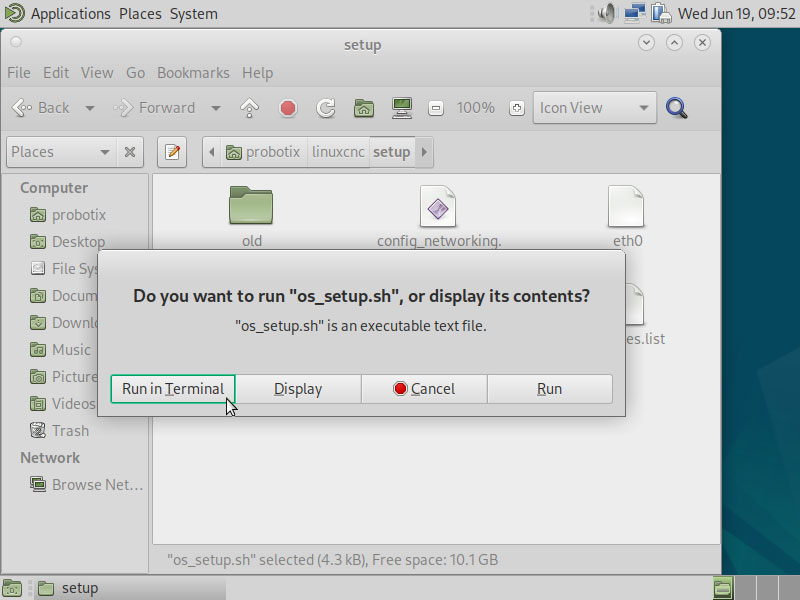This screenshot has height=600, width=800.
Task: Toggle the location text entry button
Action: 173,152
